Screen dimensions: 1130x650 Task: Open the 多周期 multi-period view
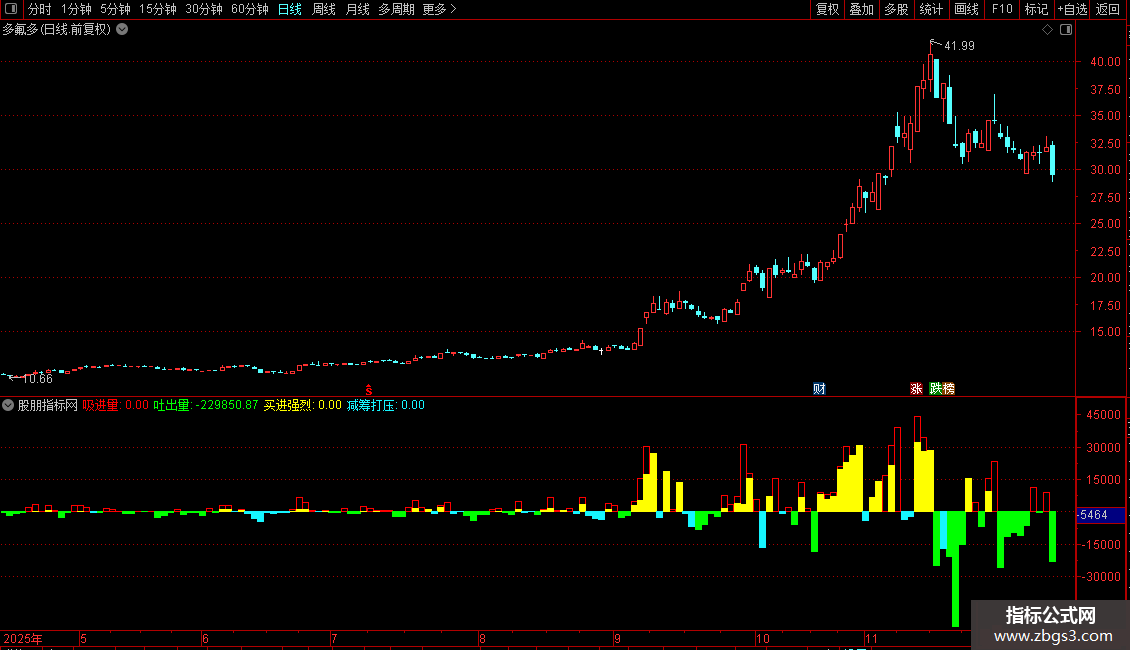[x=396, y=9]
